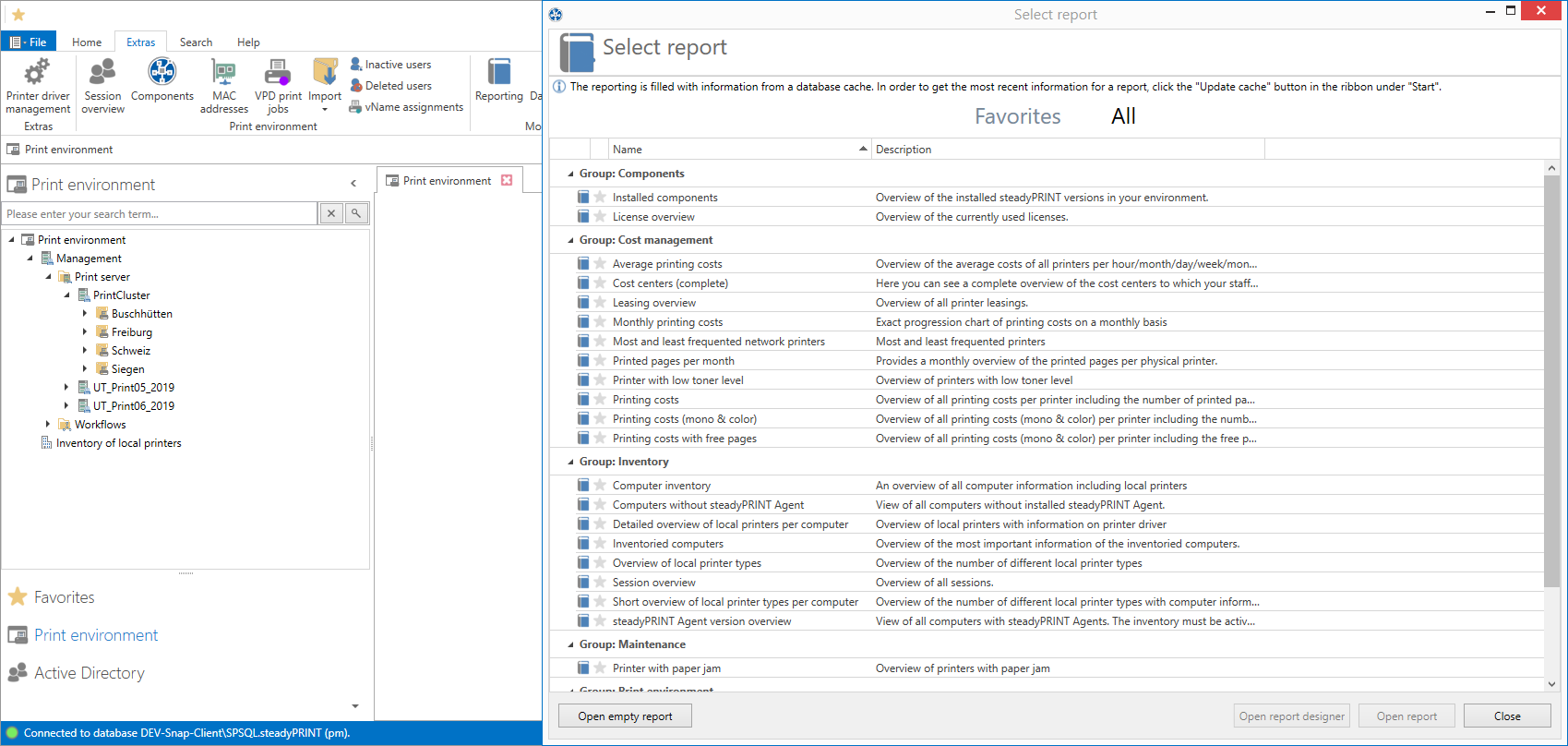Expand the Freiburg tree node
Viewport: 1568px width, 746px height.
click(x=85, y=332)
